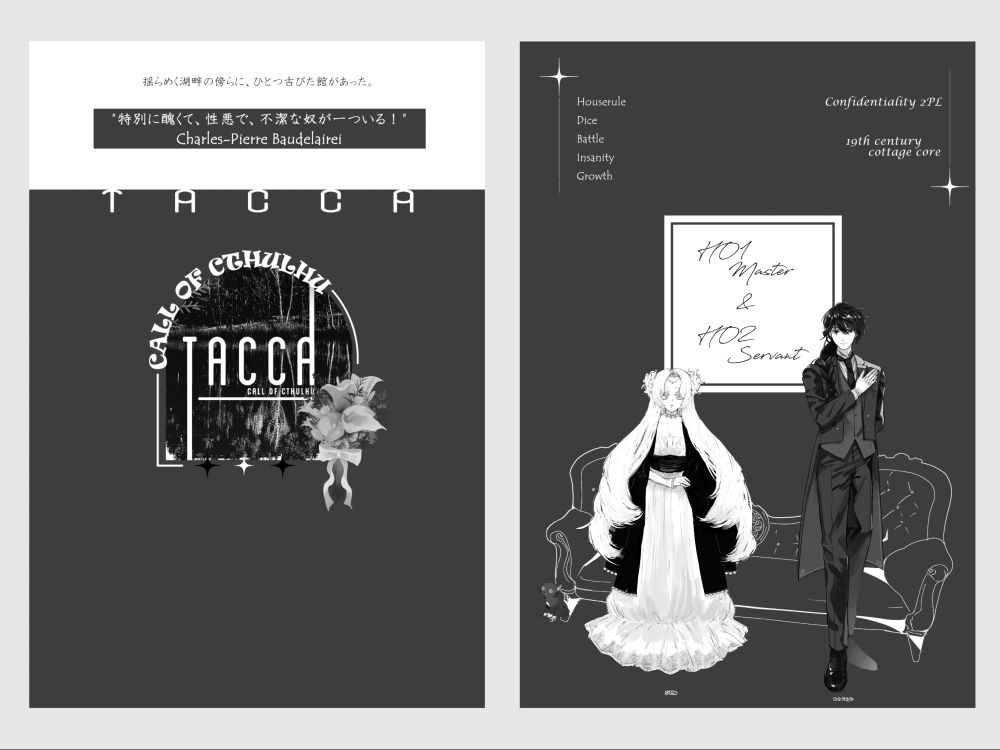
Task: Click the sparkle star above the contents list
Action: click(x=559, y=77)
